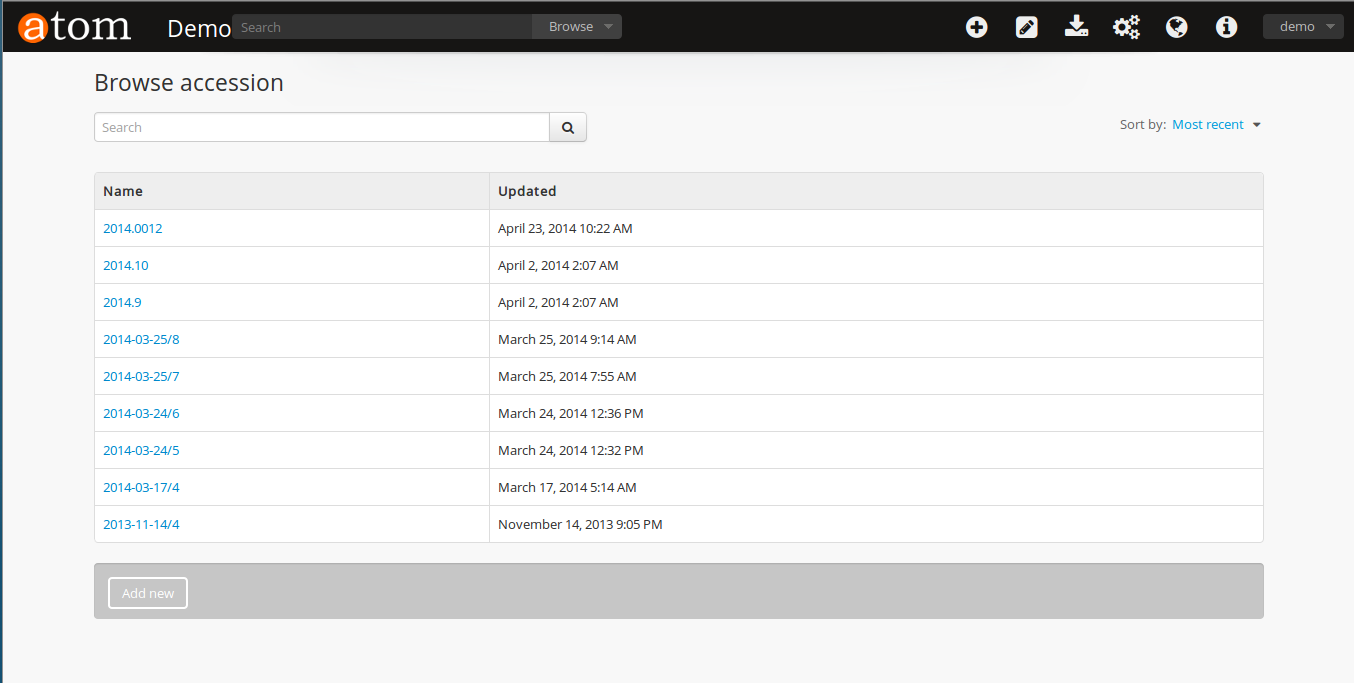Open the Admin gears icon menu

point(1126,27)
